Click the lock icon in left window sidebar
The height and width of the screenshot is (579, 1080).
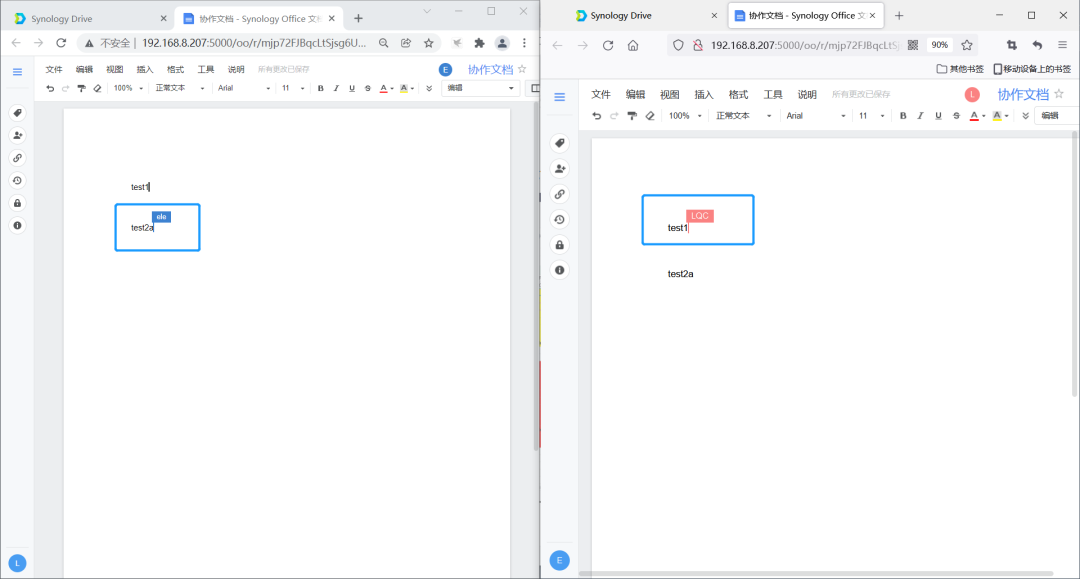click(17, 203)
